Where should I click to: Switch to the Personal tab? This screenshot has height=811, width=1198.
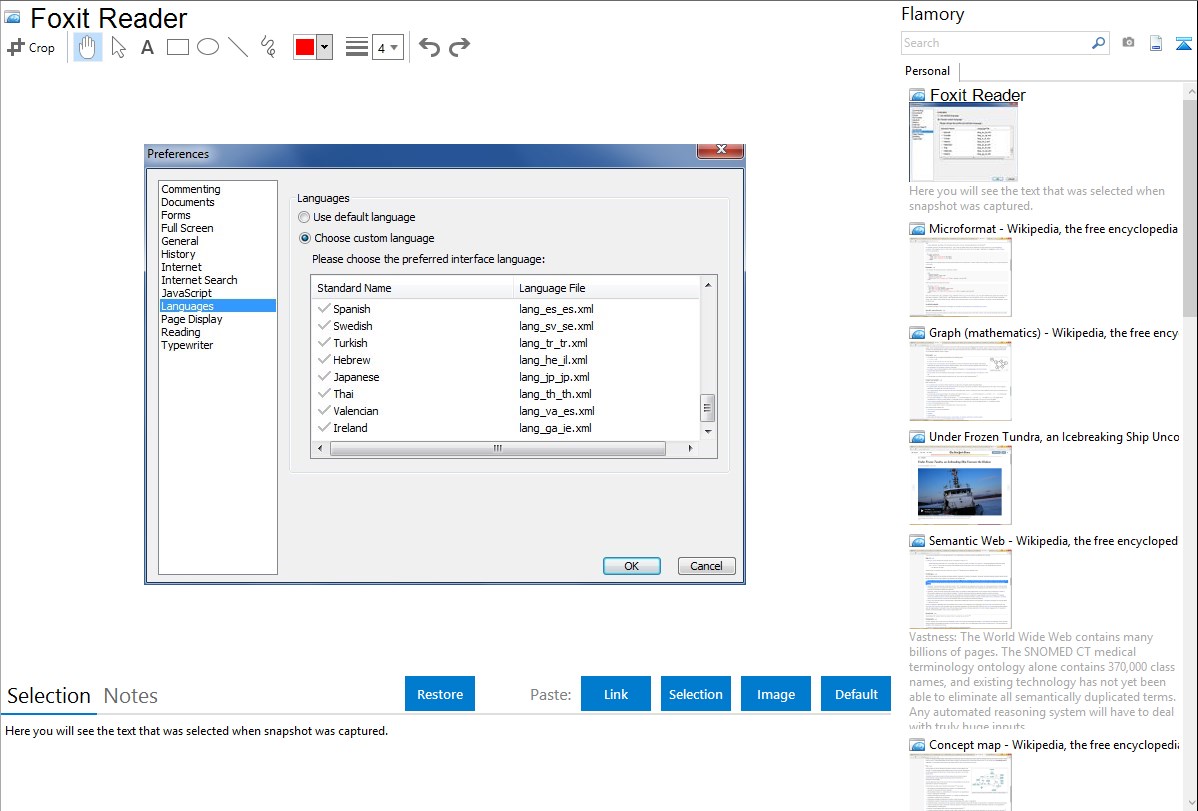coord(928,71)
